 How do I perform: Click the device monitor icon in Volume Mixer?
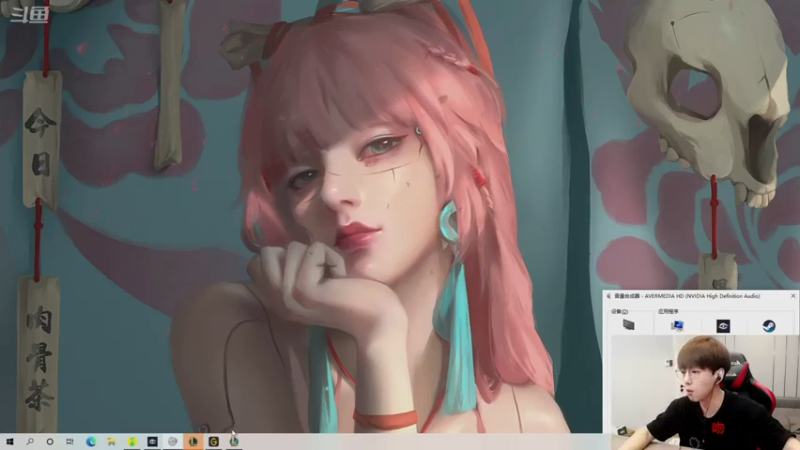tap(629, 325)
